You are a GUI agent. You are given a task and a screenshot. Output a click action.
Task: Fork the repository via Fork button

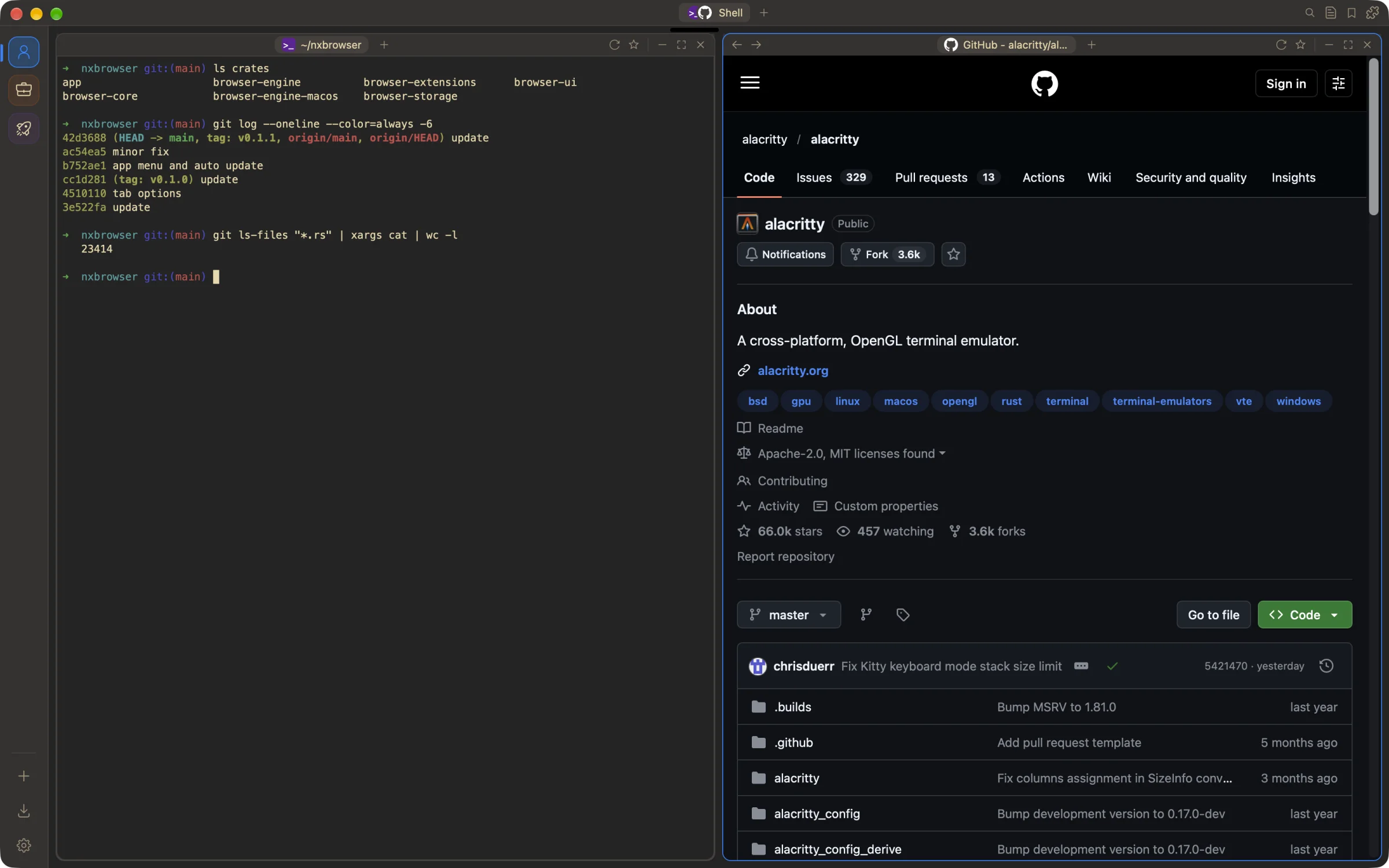point(887,254)
